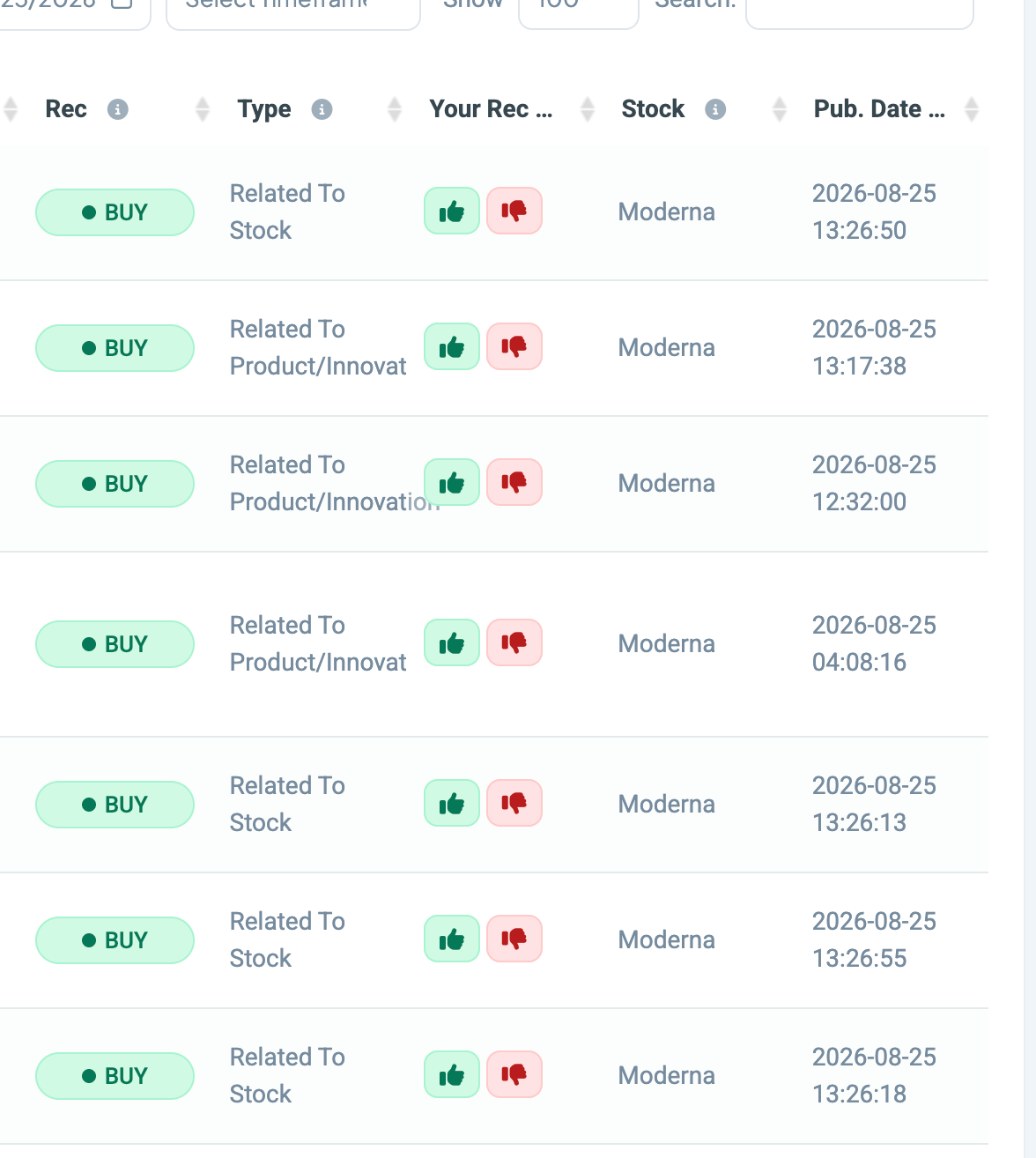Sort table by Rec column arrows
The height and width of the screenshot is (1158, 1036).
tap(203, 109)
